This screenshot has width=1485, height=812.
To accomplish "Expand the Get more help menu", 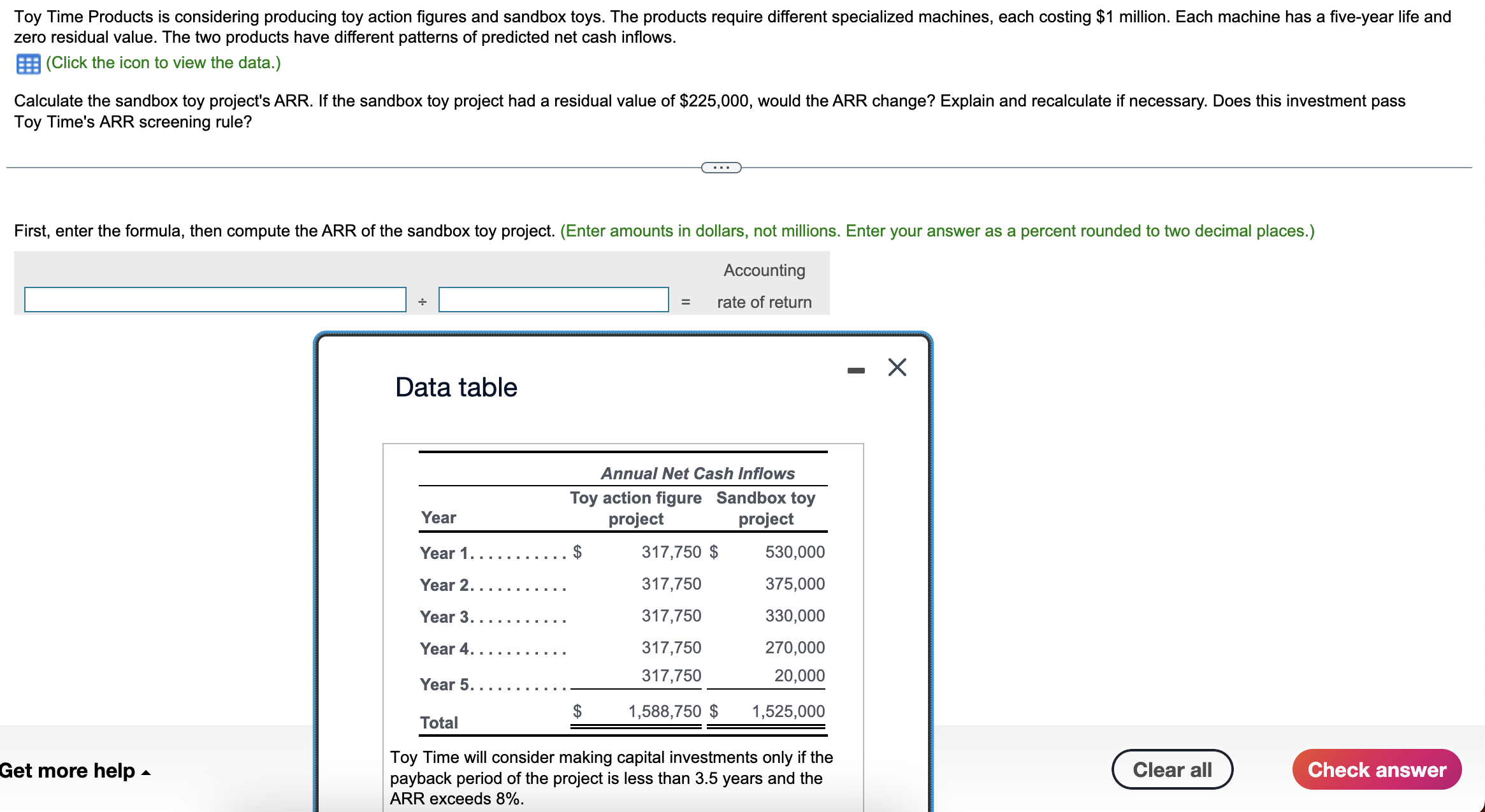I will coord(75,771).
